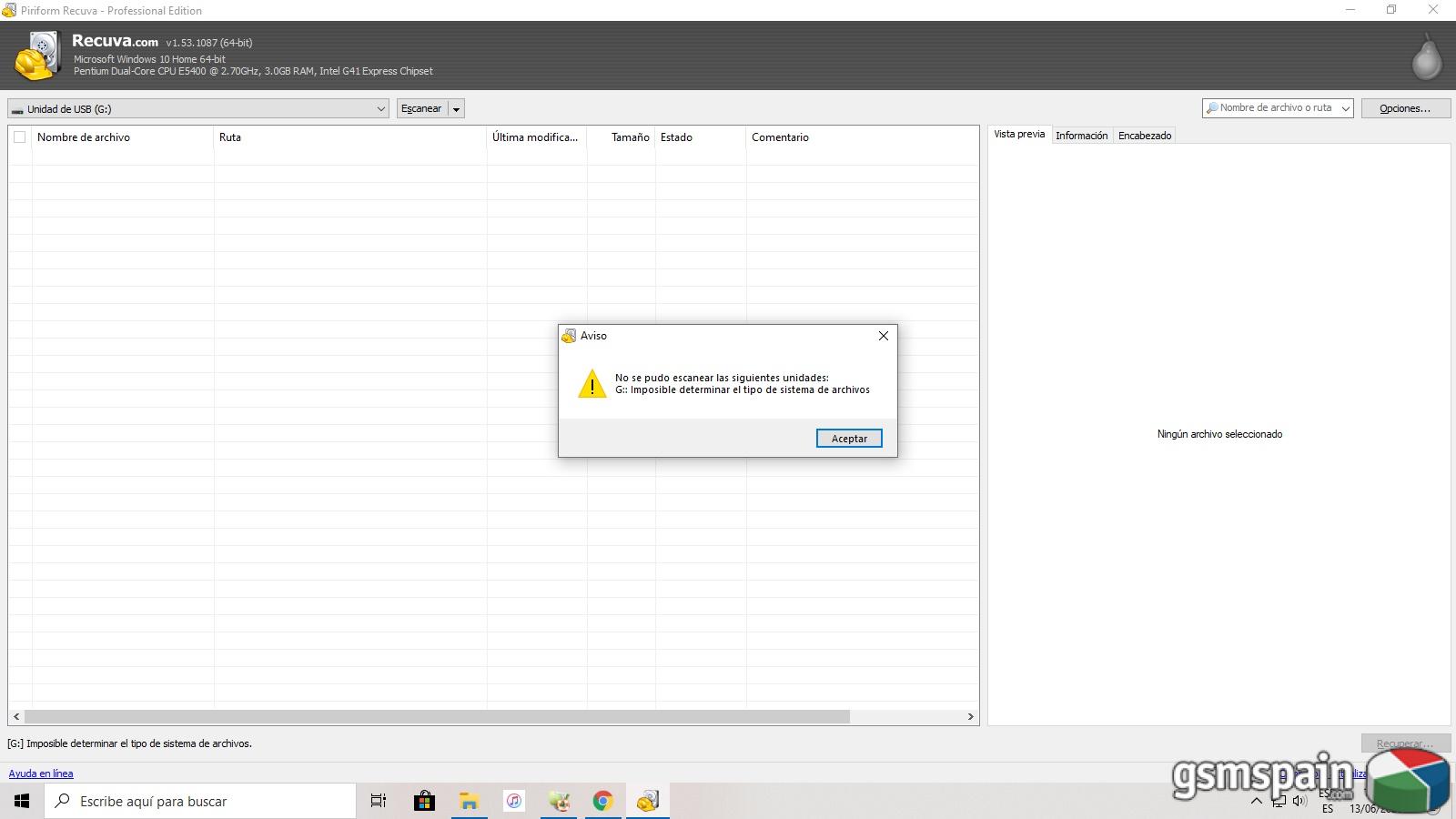Switch to the Vista previa tab
The height and width of the screenshot is (819, 1456).
pos(1019,135)
